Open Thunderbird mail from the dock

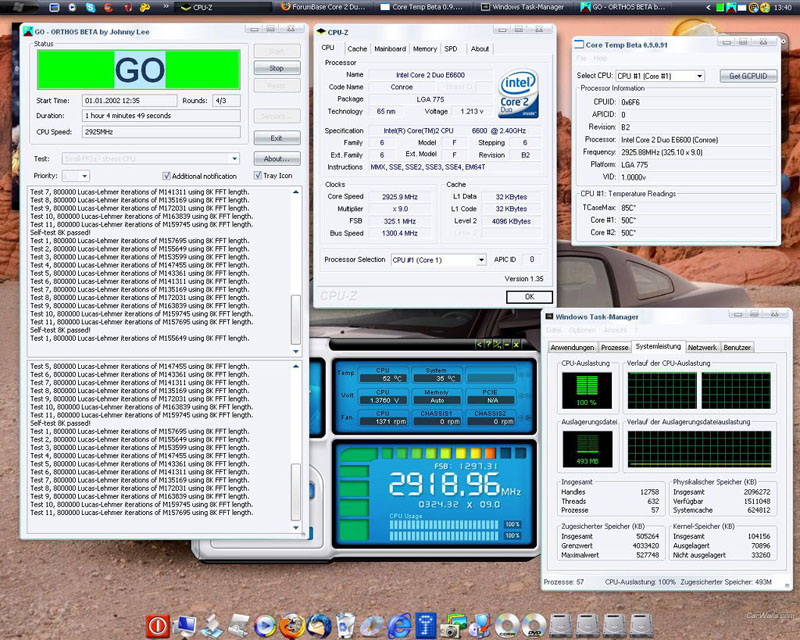pyautogui.click(x=318, y=625)
